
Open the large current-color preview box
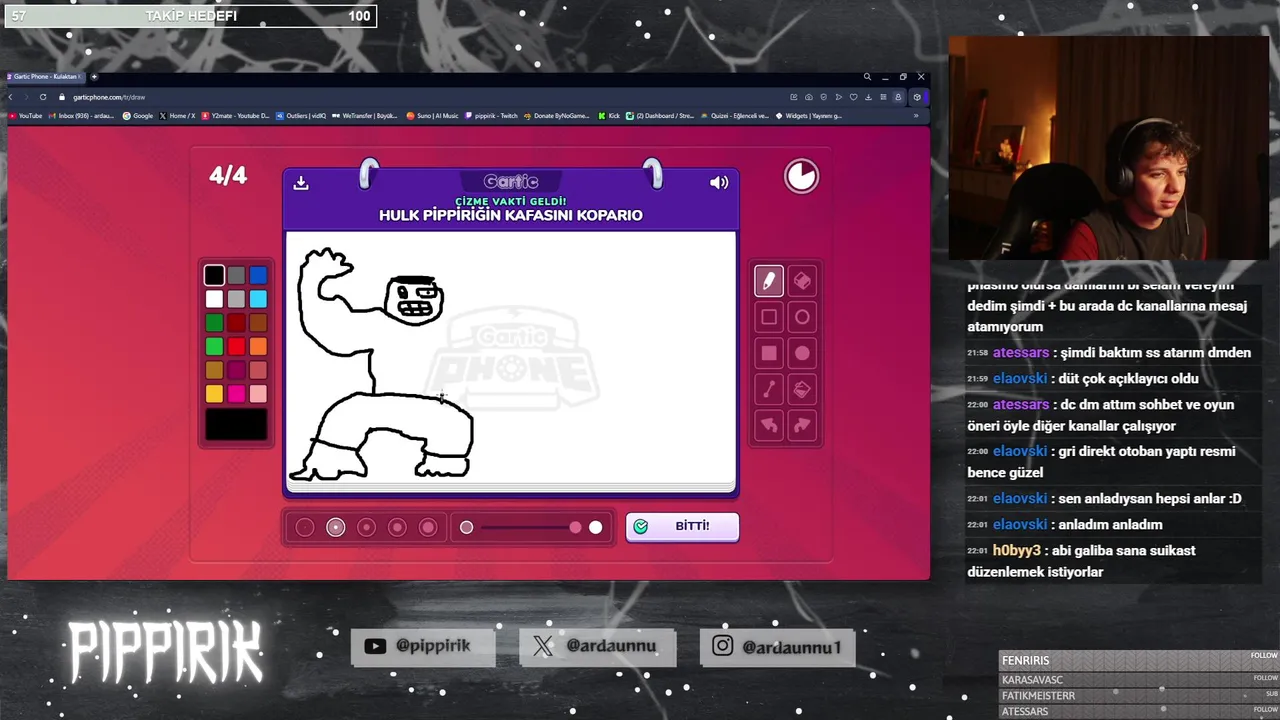coord(236,425)
